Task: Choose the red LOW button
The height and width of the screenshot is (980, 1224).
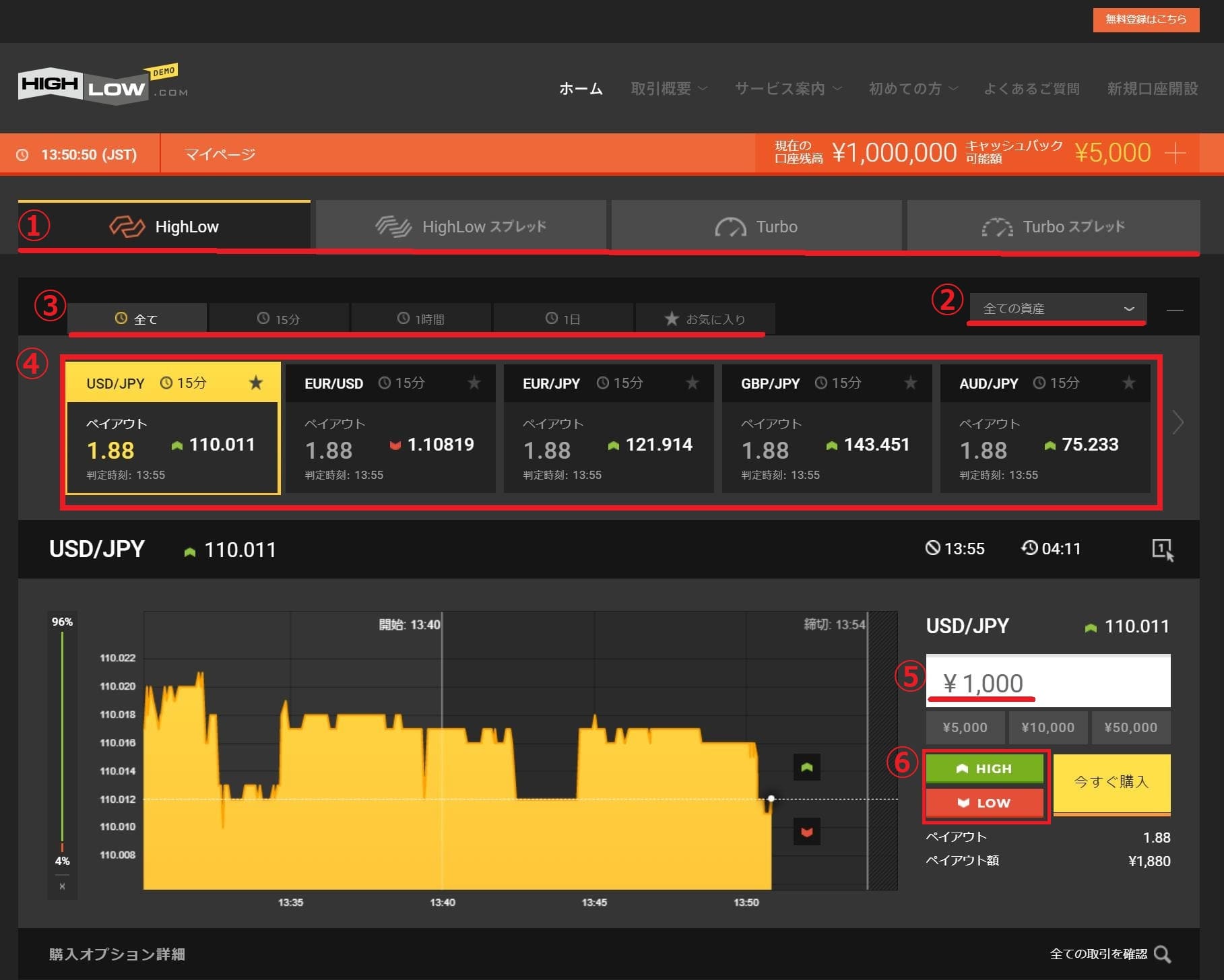Action: click(985, 803)
